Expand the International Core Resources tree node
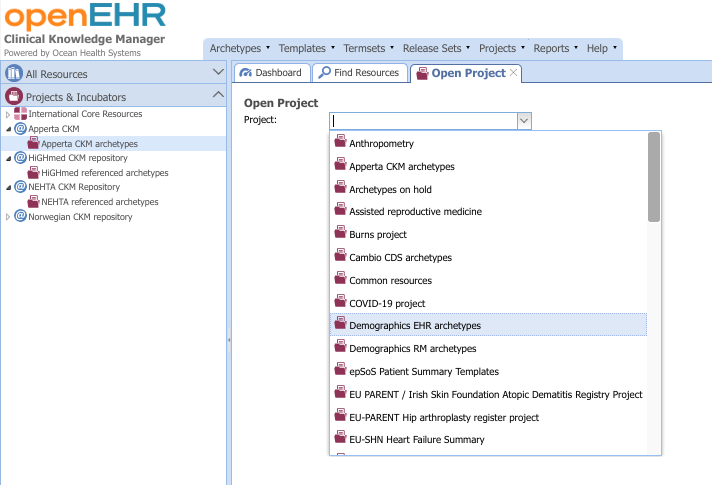This screenshot has width=712, height=485. pos(8,115)
